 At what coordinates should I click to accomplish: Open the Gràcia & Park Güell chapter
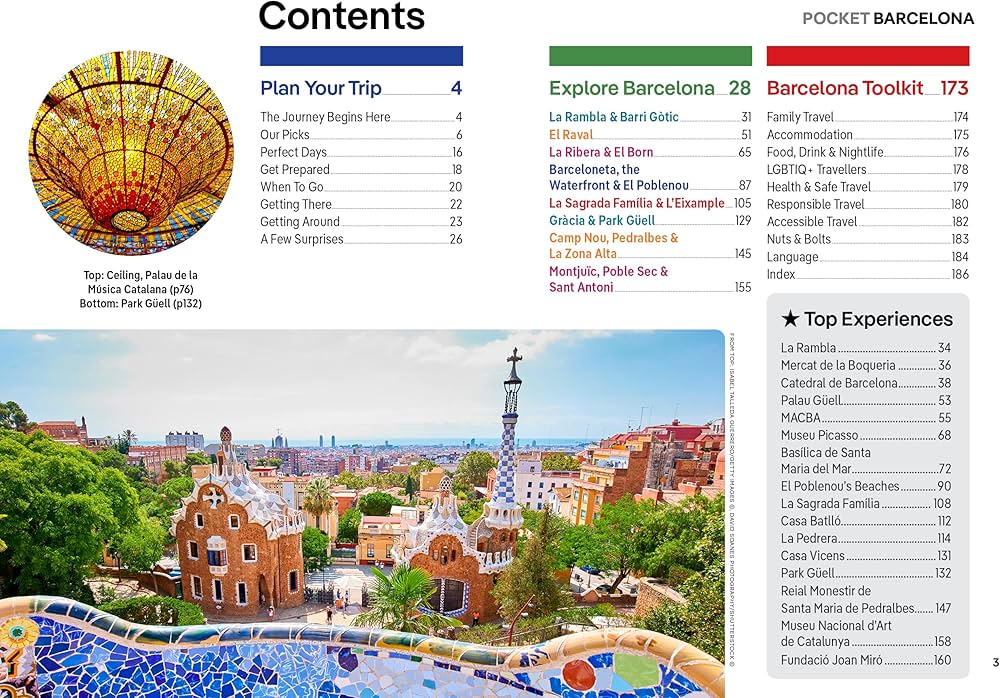[x=602, y=221]
